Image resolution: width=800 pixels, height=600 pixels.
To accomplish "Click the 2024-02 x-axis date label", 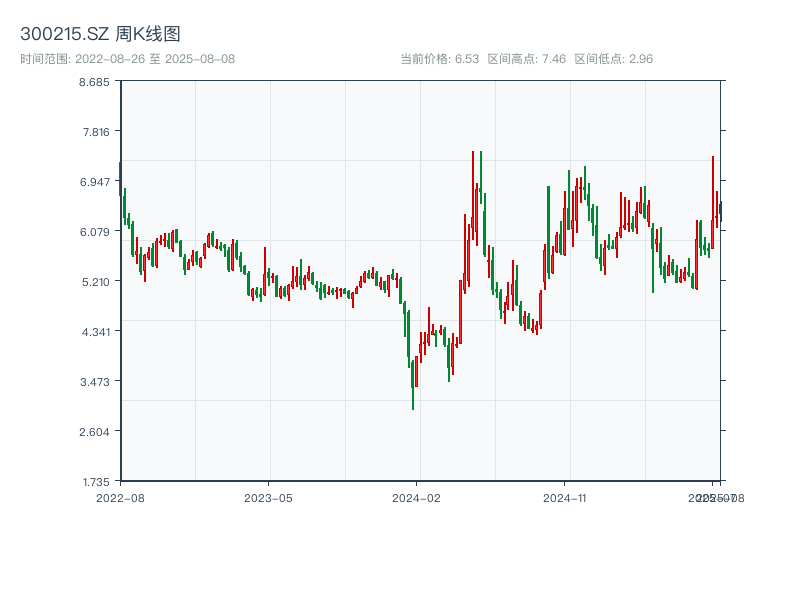I will [x=416, y=497].
